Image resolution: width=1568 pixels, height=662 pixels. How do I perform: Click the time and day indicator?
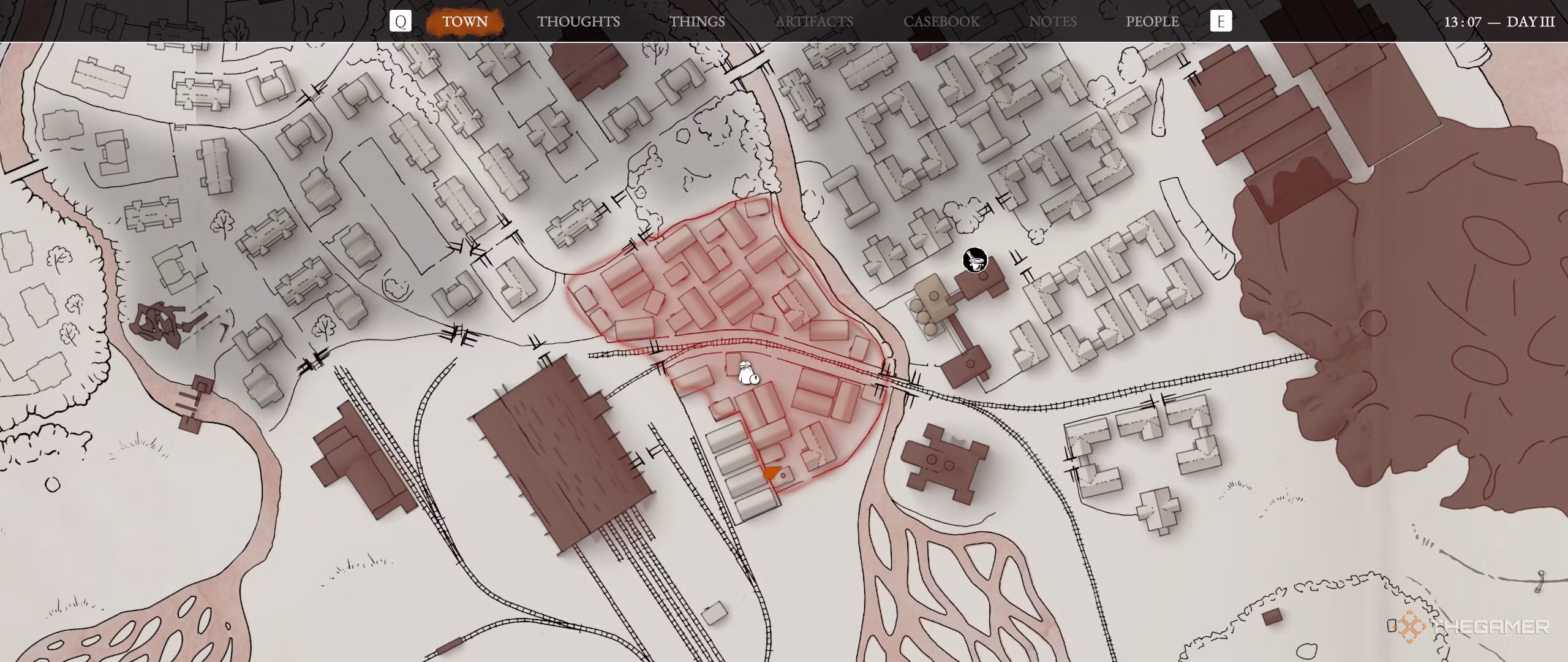pos(1499,22)
